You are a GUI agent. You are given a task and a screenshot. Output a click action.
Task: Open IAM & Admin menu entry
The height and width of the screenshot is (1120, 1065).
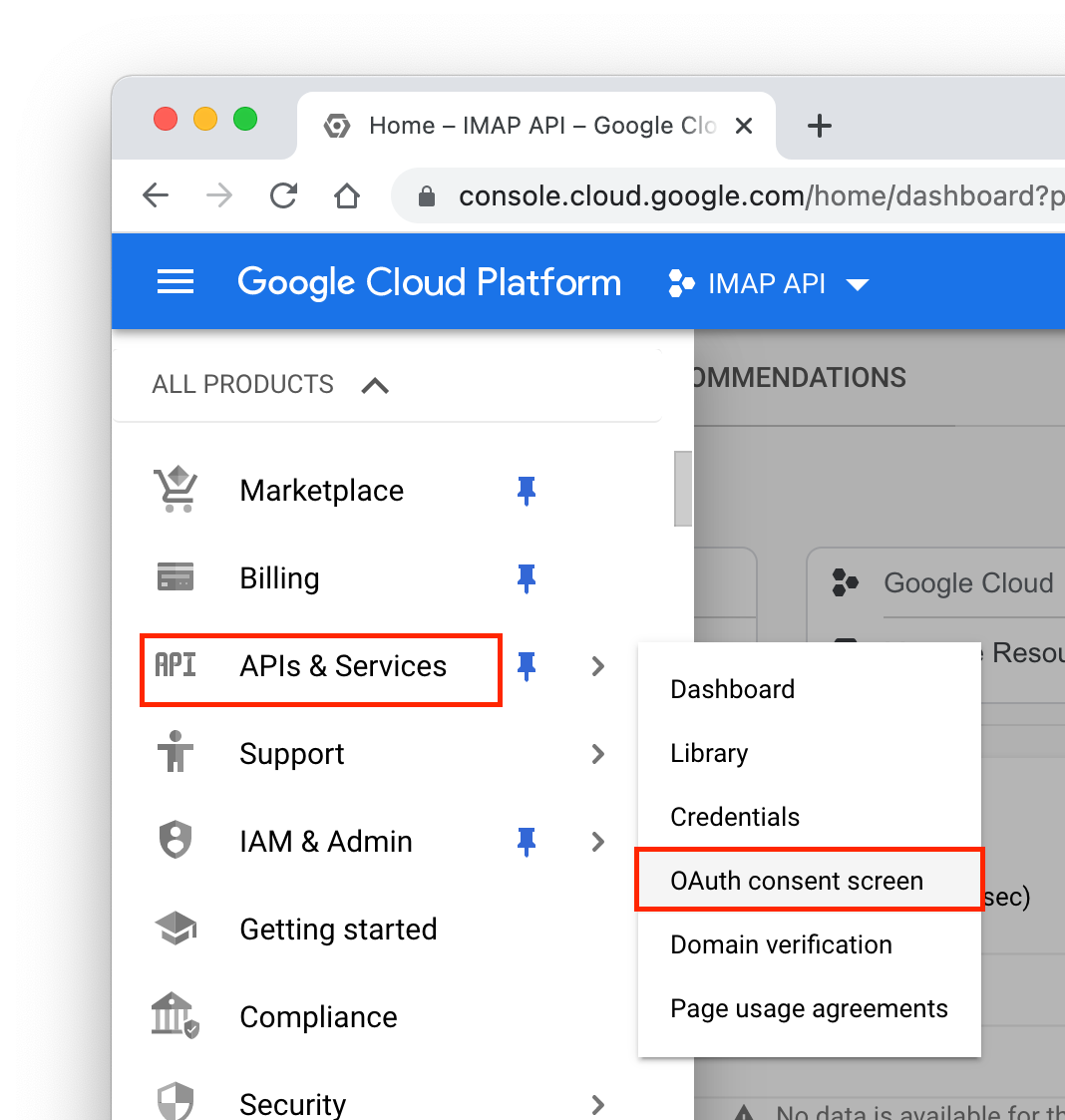[x=326, y=842]
